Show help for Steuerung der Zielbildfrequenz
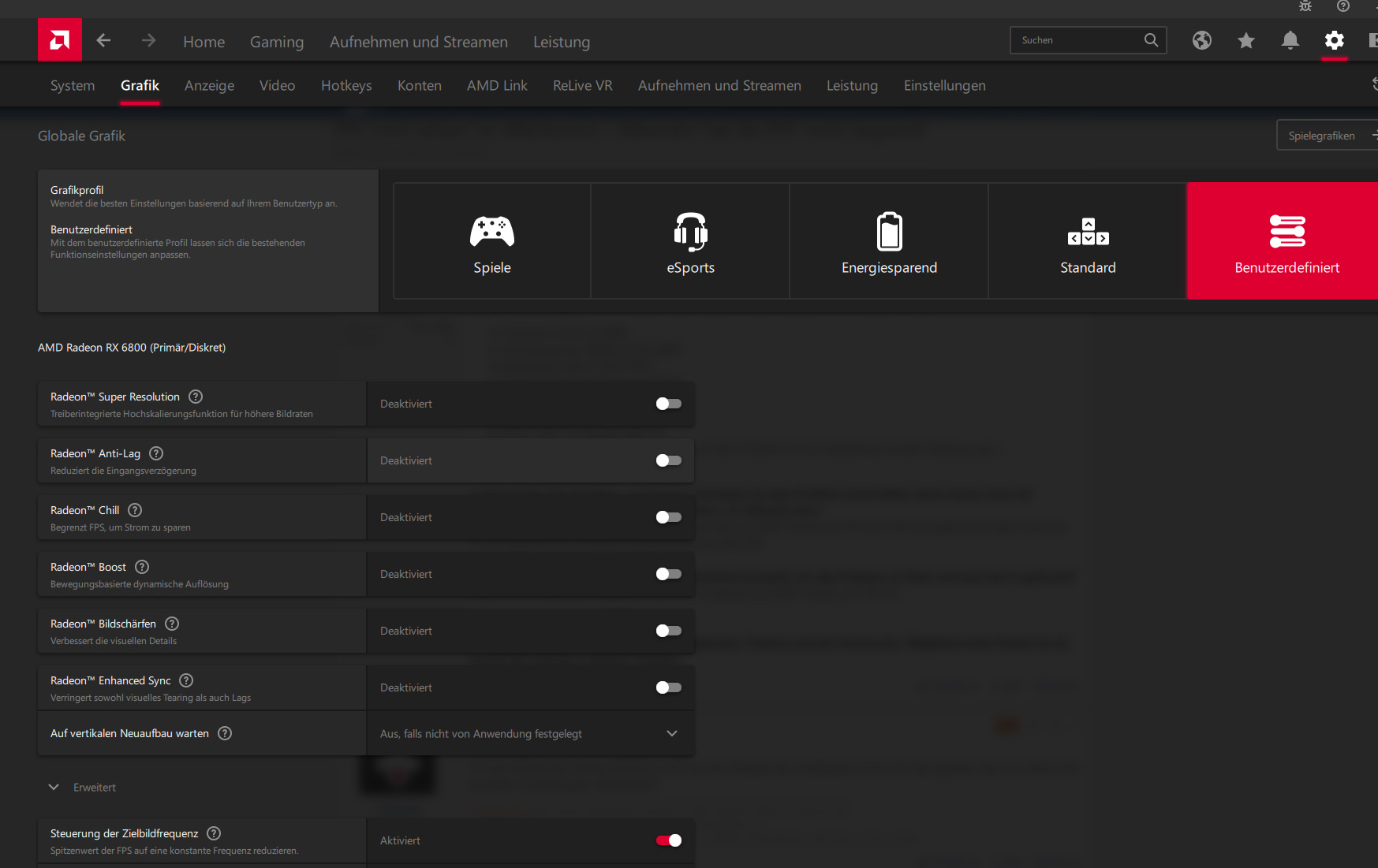1378x868 pixels. pyautogui.click(x=214, y=833)
